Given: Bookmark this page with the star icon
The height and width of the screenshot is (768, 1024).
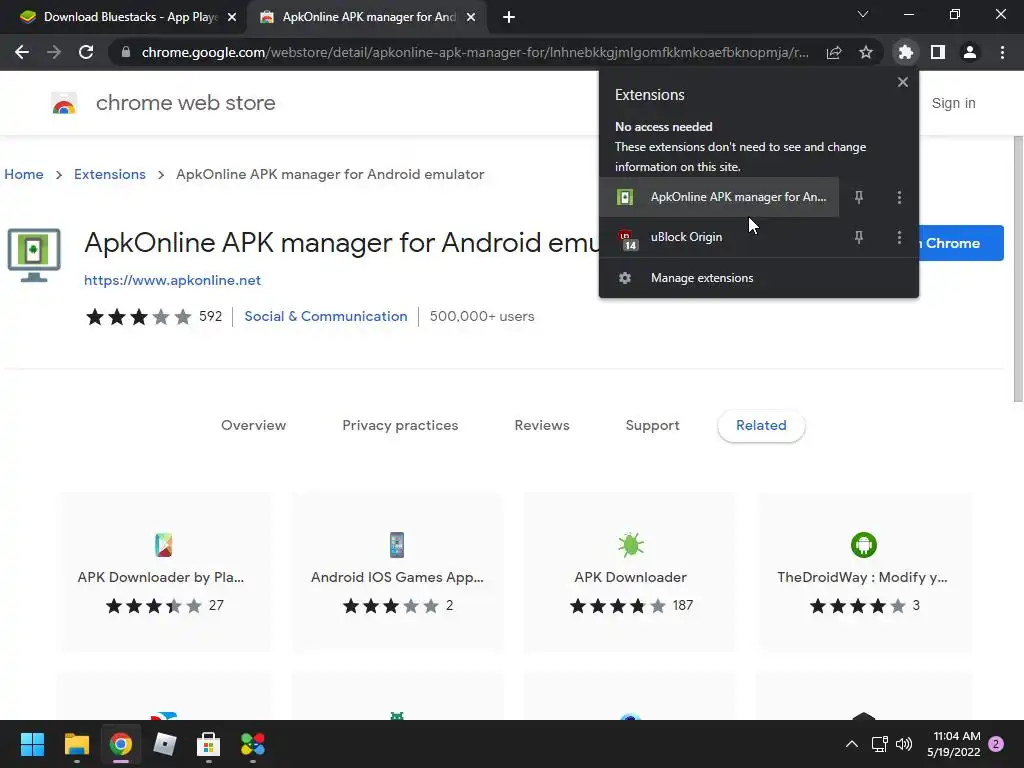Looking at the screenshot, I should [865, 52].
